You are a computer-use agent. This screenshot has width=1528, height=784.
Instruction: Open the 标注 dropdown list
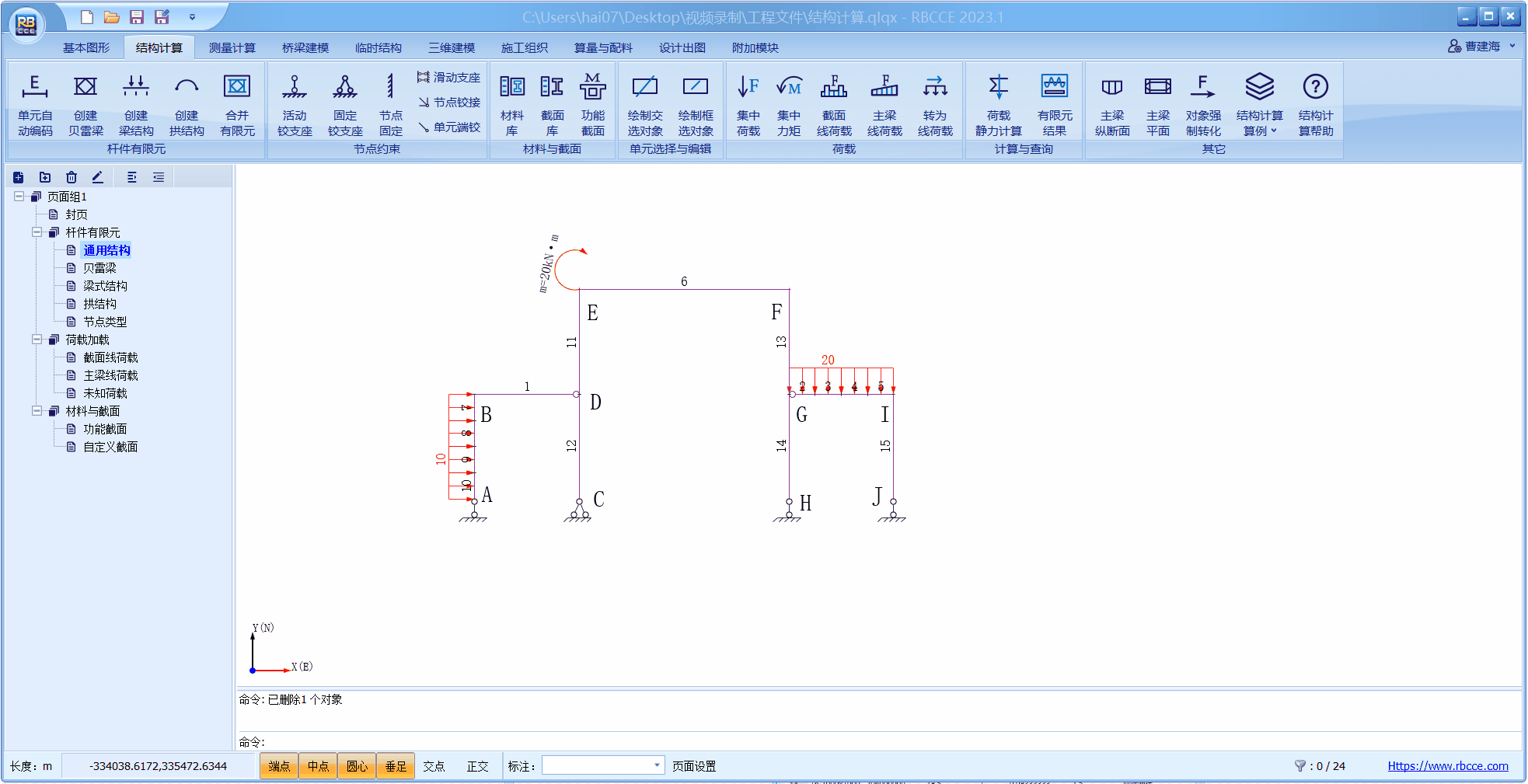pyautogui.click(x=657, y=765)
